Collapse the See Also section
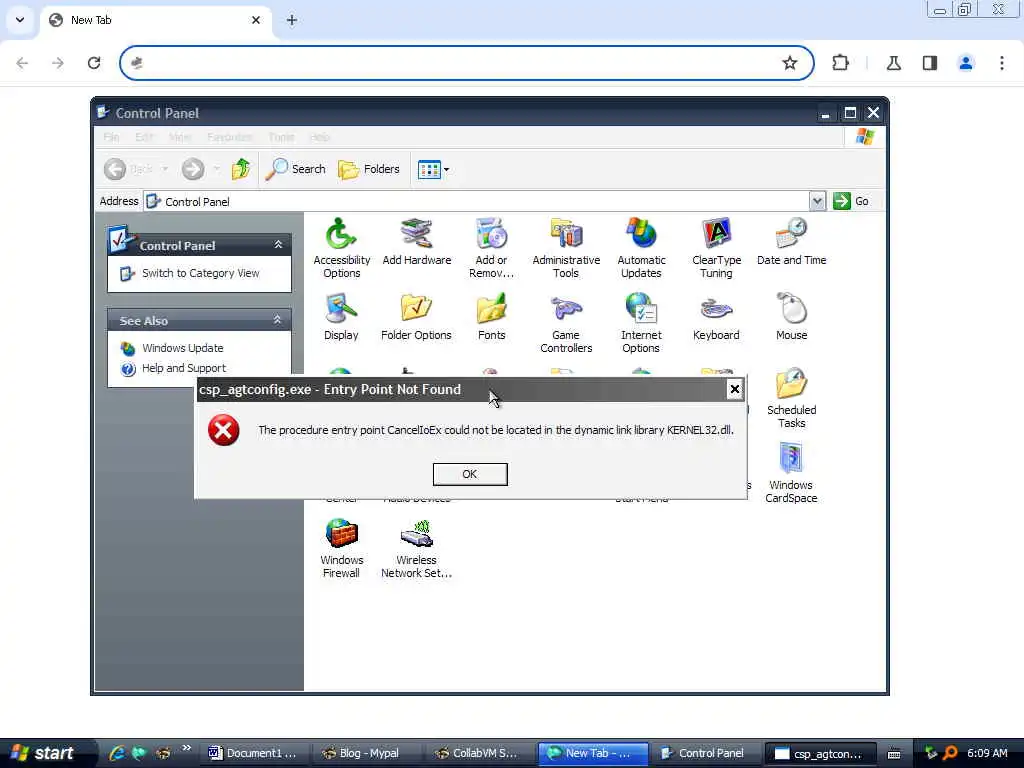This screenshot has width=1024, height=768. point(278,320)
